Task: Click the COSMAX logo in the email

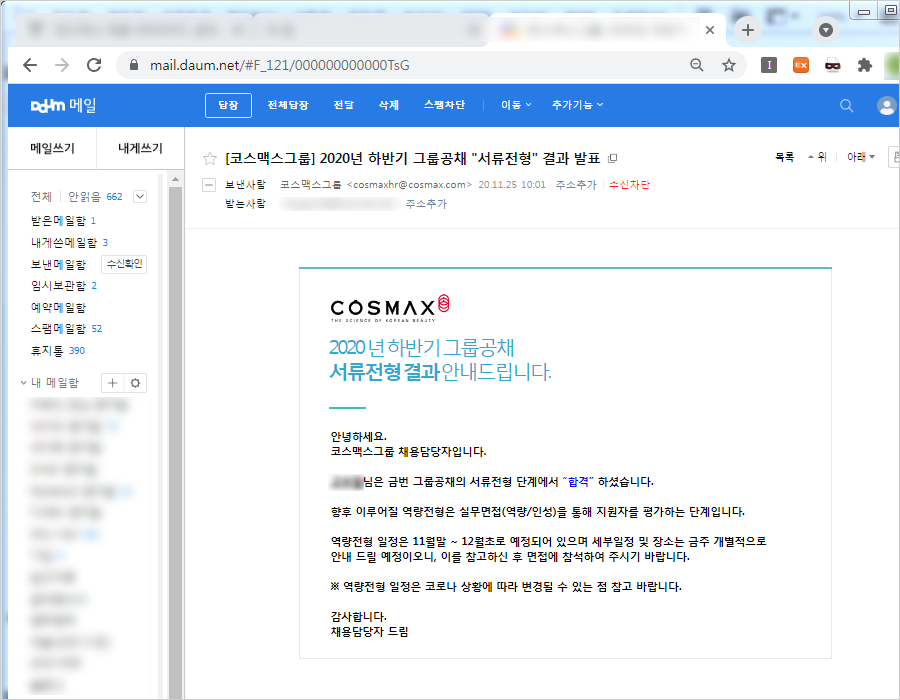Action: [390, 308]
